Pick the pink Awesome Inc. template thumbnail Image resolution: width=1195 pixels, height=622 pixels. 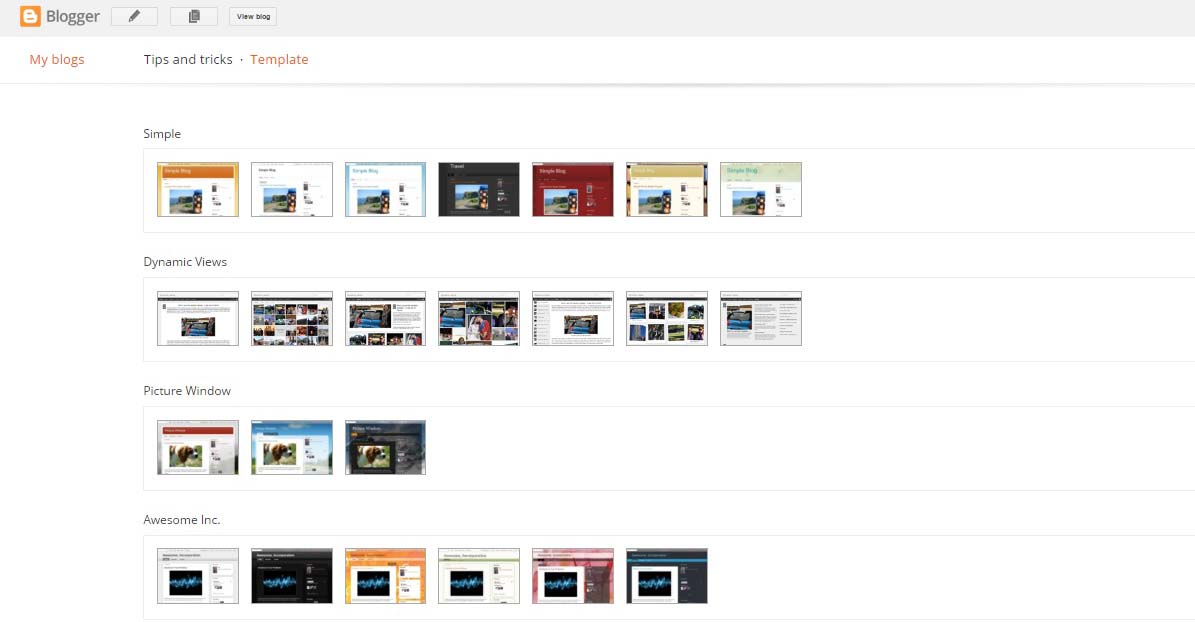point(573,576)
